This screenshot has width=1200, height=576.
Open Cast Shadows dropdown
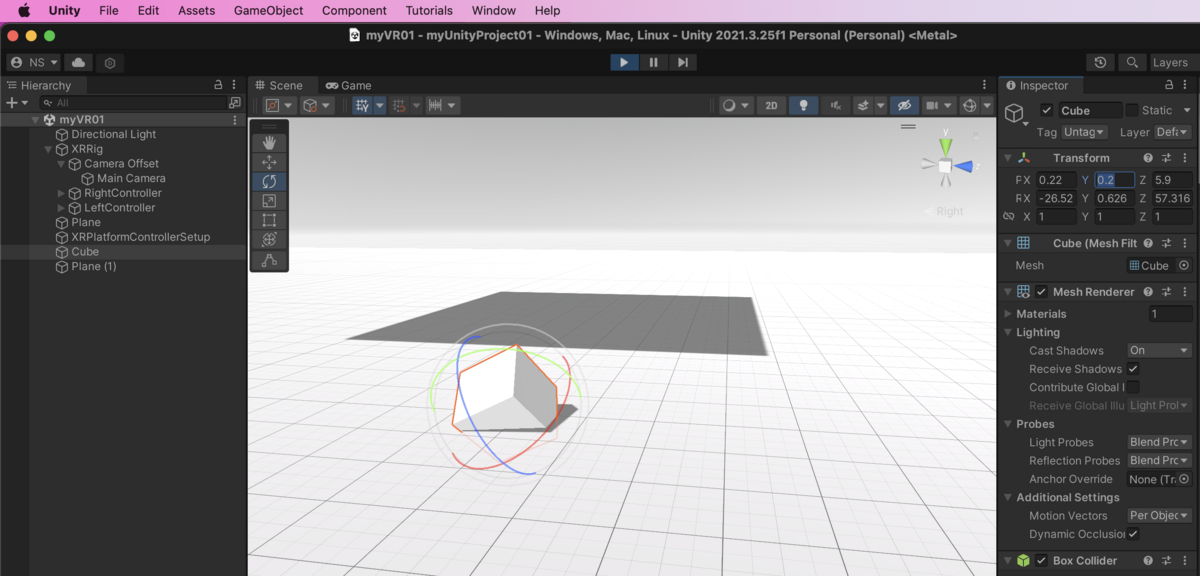[1159, 351]
